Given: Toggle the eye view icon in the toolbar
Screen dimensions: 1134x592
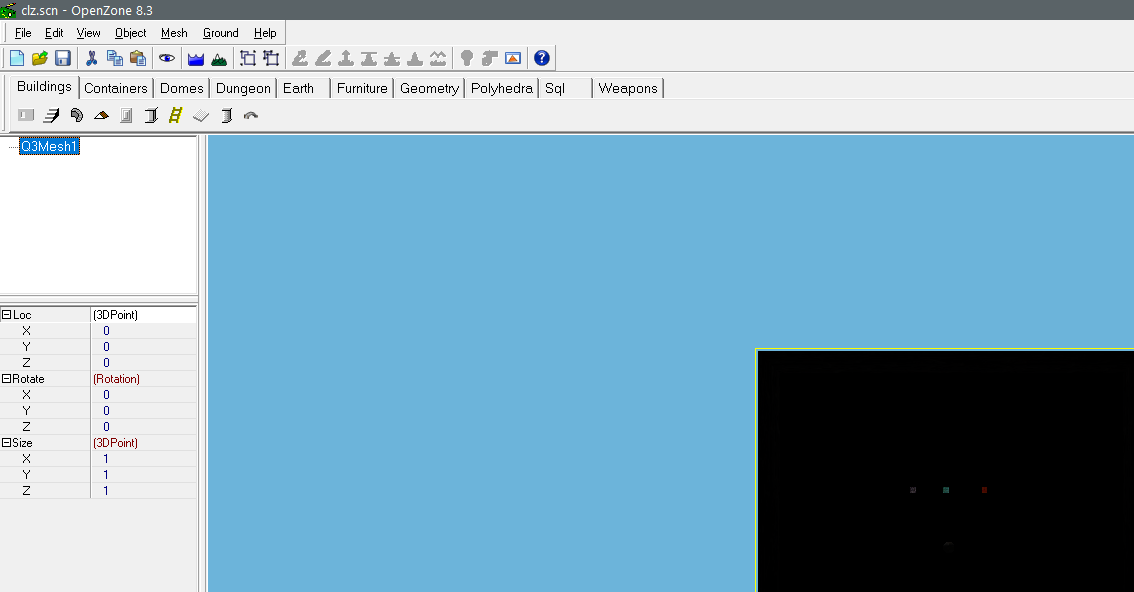Looking at the screenshot, I should tap(166, 58).
